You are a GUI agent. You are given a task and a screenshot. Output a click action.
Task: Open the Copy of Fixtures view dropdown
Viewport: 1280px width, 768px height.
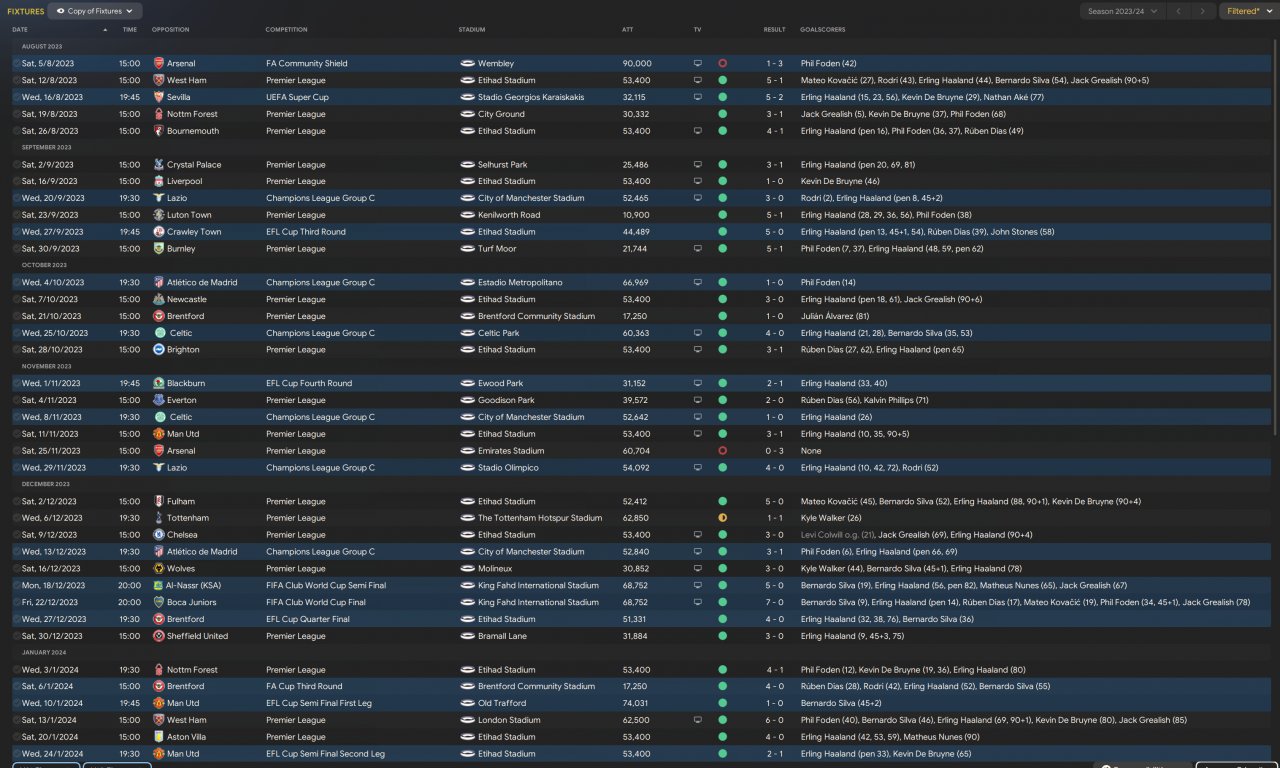(95, 11)
